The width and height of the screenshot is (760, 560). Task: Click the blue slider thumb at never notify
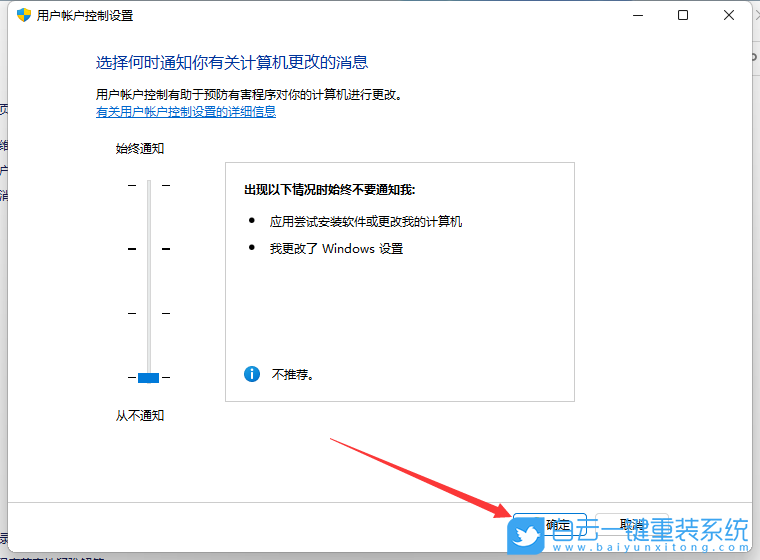148,378
